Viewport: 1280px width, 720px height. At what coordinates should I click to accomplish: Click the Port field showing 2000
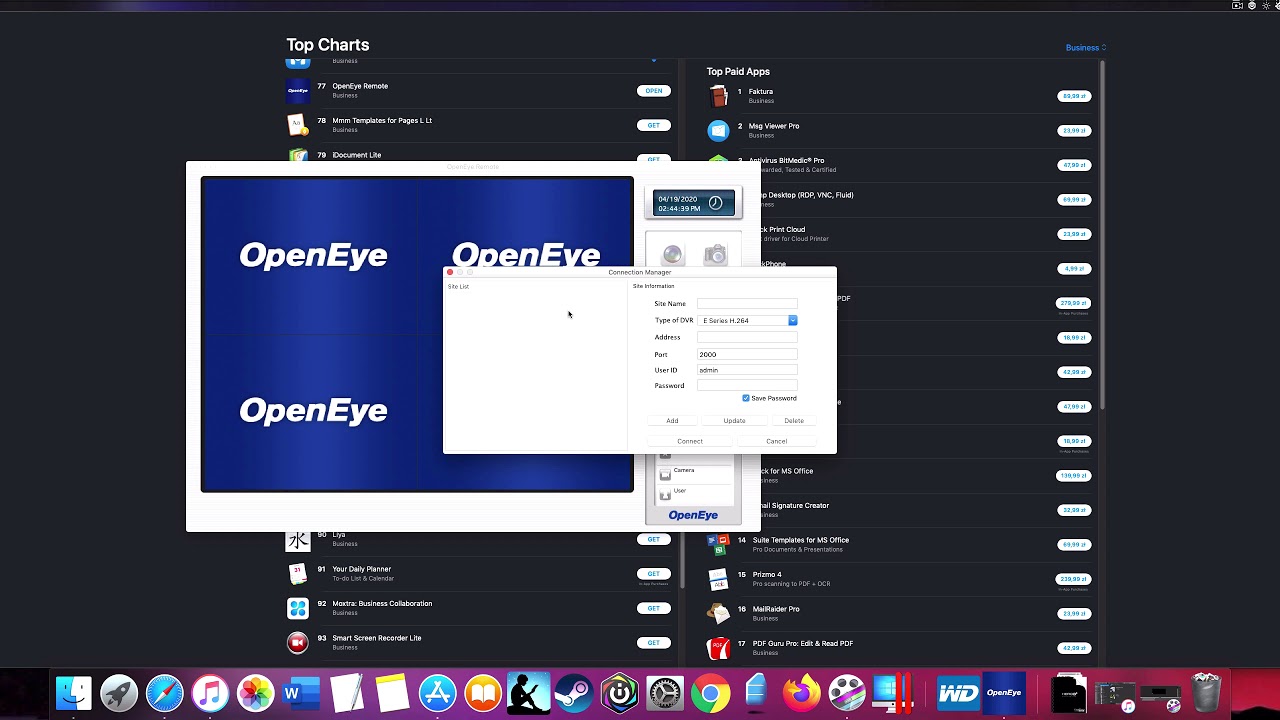[x=747, y=354]
